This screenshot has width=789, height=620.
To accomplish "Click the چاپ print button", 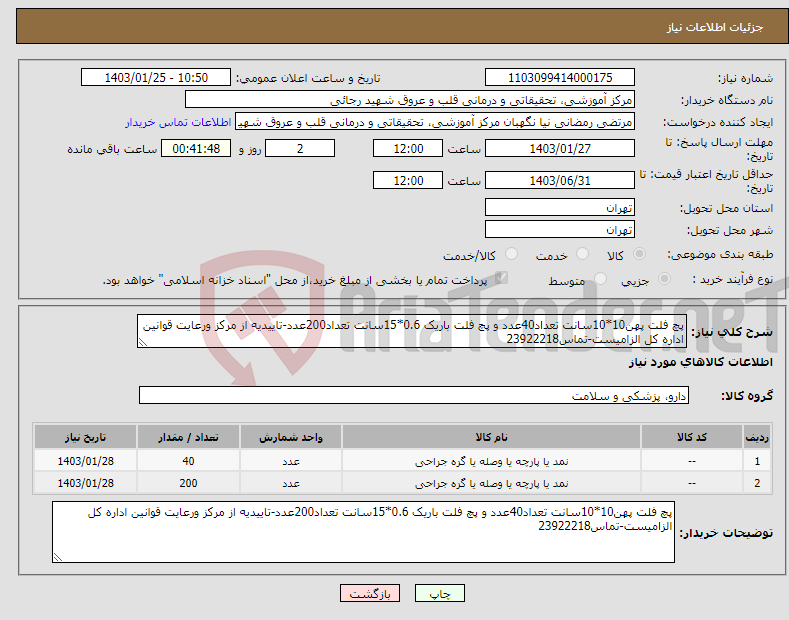I will coord(440,594).
